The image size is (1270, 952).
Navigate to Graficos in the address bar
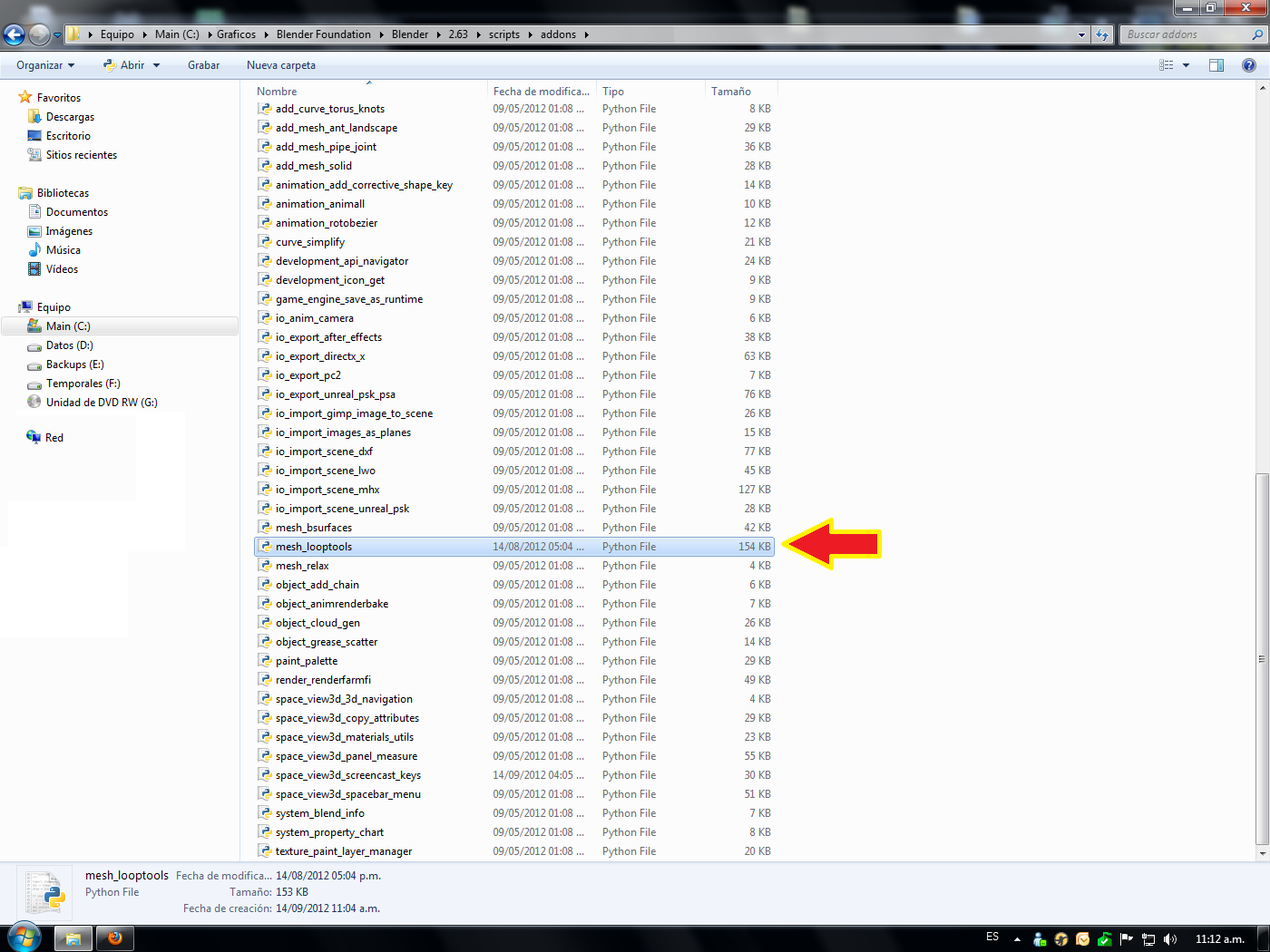(236, 34)
